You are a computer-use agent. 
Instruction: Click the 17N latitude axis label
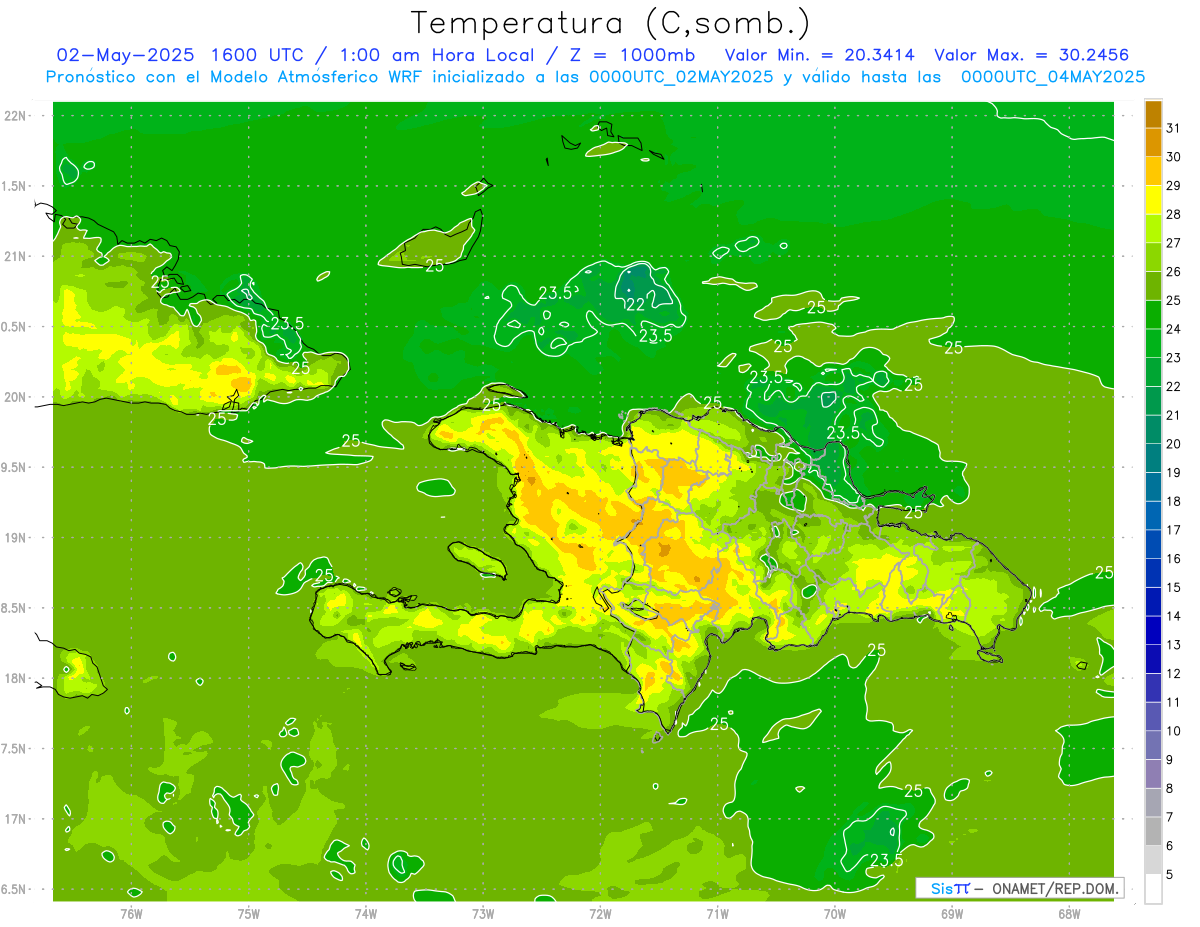pos(15,819)
